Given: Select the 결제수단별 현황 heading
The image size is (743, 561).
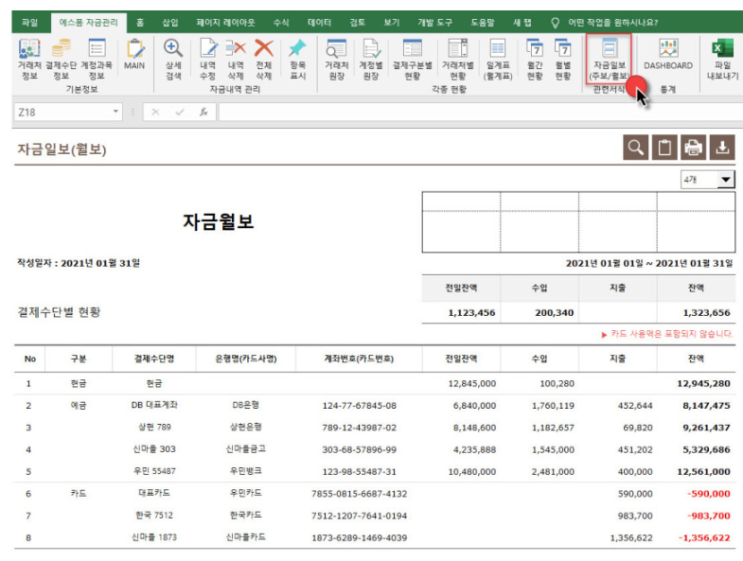Looking at the screenshot, I should click(59, 312).
